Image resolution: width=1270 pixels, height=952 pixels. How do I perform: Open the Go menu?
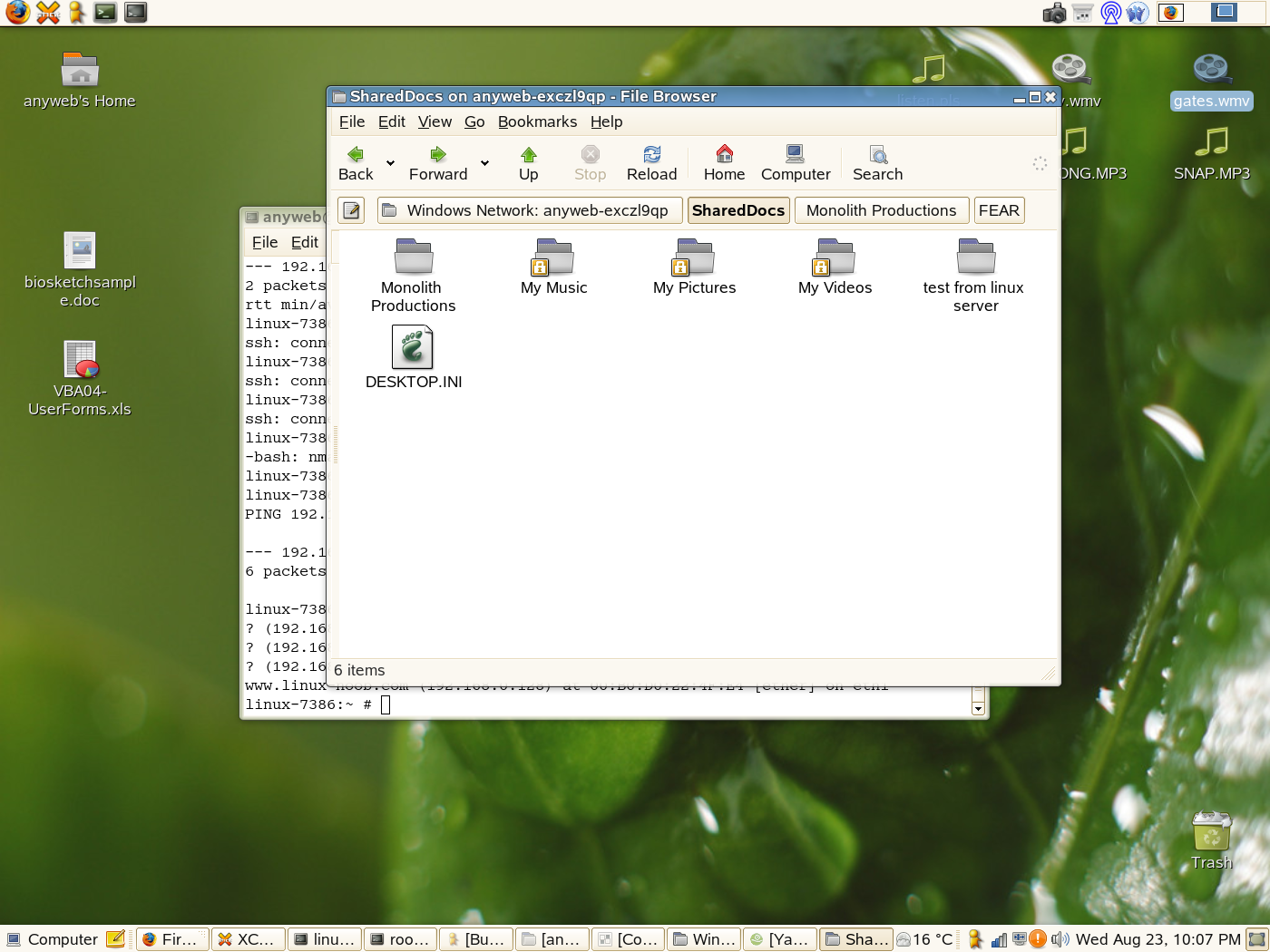coord(474,121)
